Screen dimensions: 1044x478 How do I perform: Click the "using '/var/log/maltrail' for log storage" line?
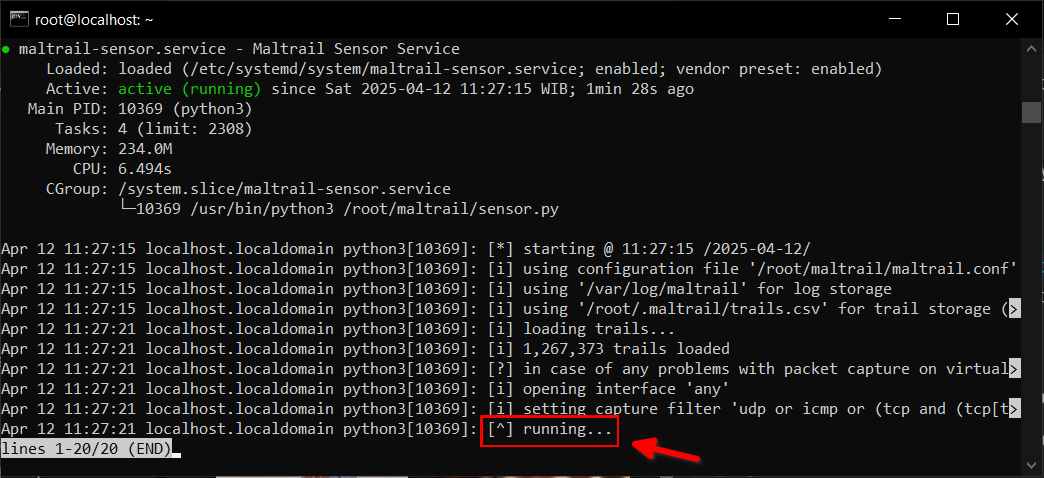click(x=446, y=289)
